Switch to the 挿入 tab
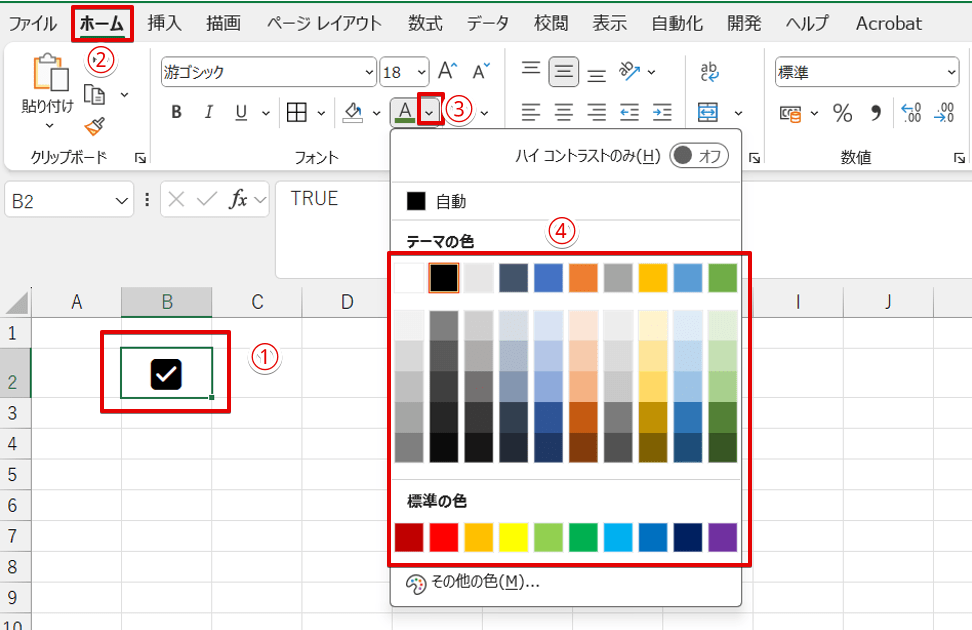 (165, 24)
